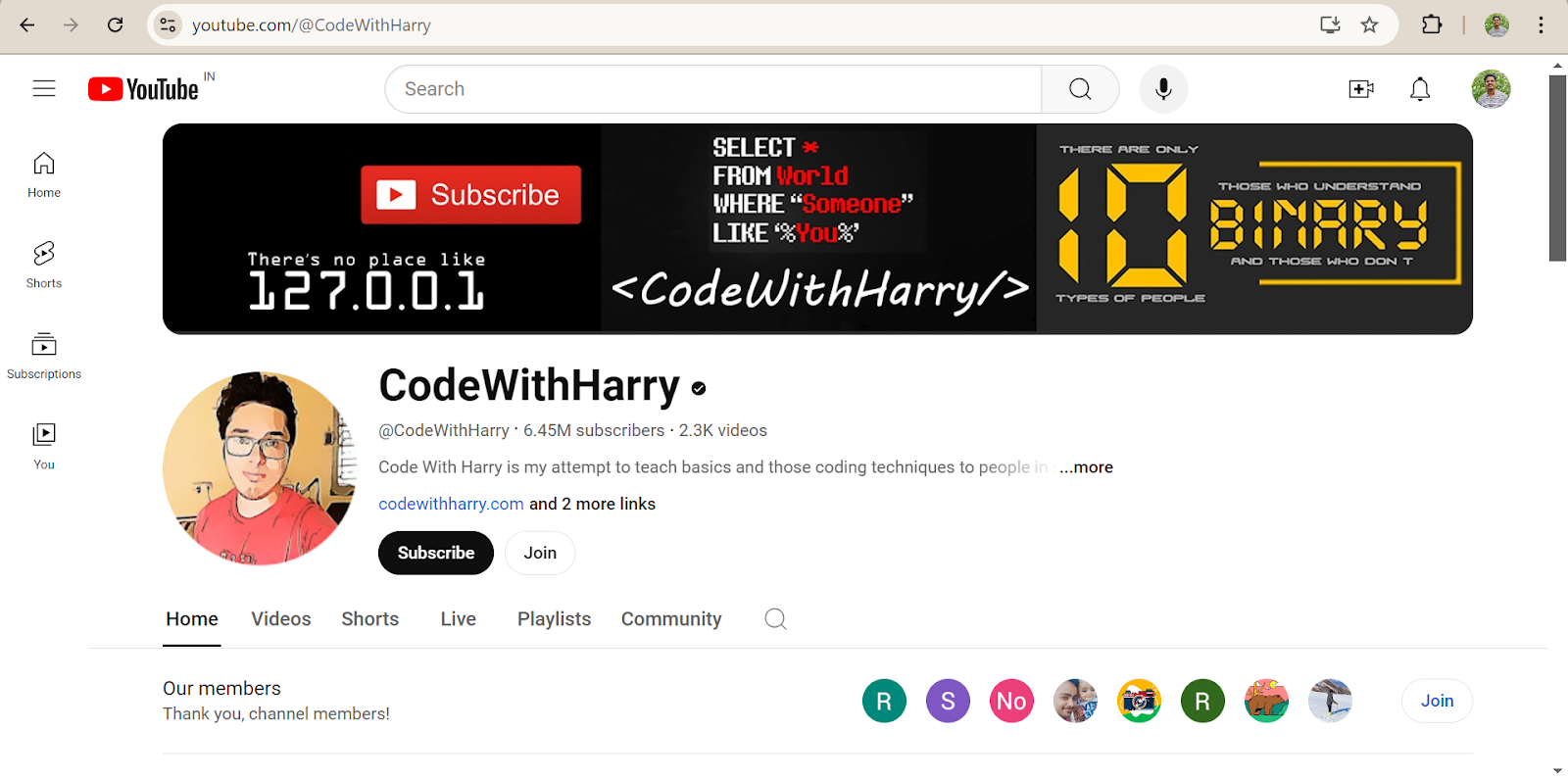The image size is (1568, 780).
Task: Reload the current page
Action: (x=115, y=24)
